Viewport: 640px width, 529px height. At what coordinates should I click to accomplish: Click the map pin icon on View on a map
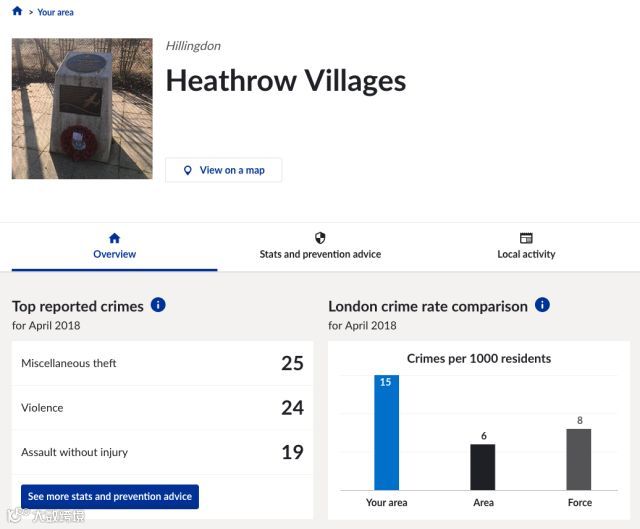[x=187, y=171]
